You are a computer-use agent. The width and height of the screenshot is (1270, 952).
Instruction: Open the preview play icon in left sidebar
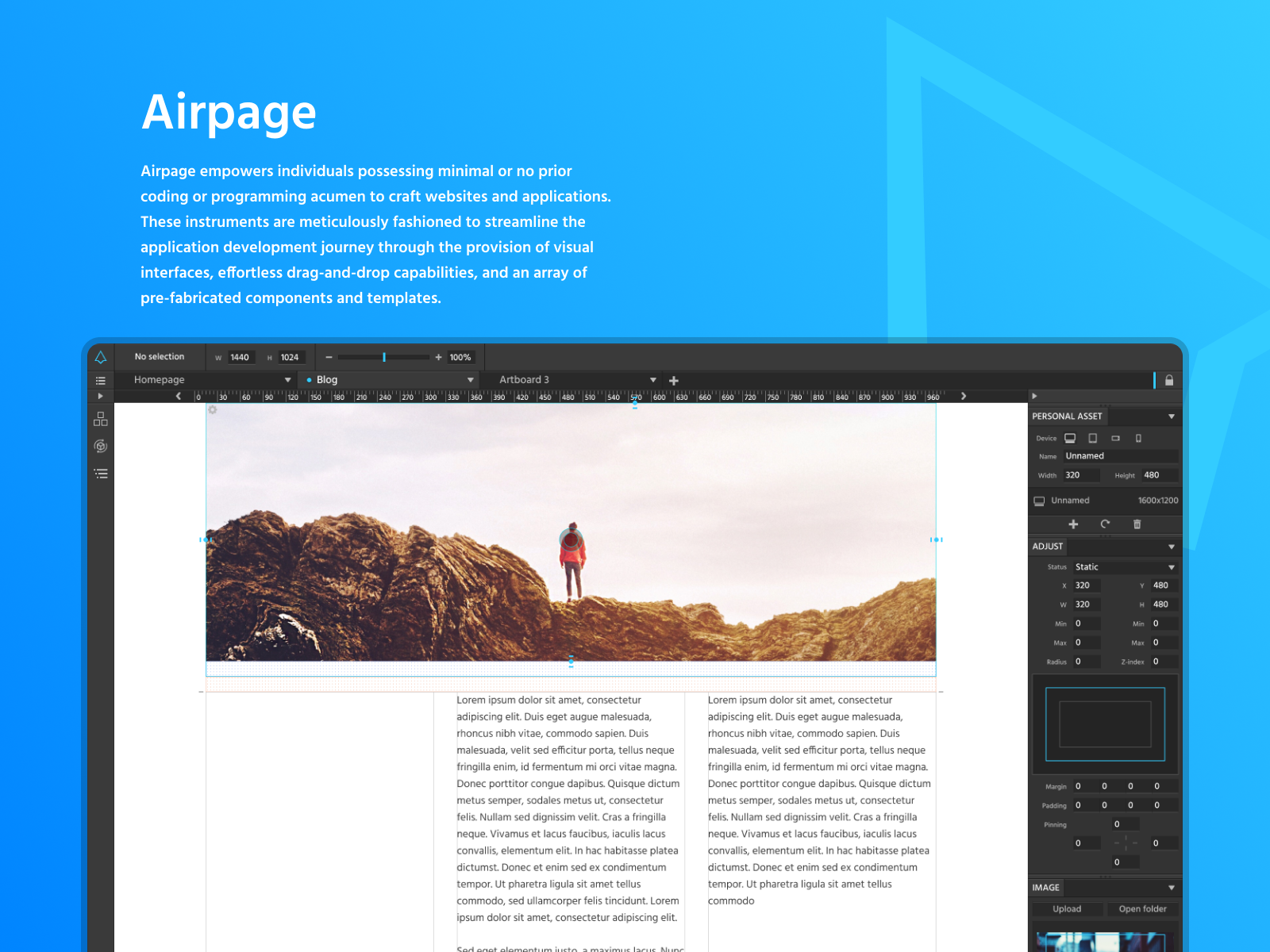tap(100, 395)
